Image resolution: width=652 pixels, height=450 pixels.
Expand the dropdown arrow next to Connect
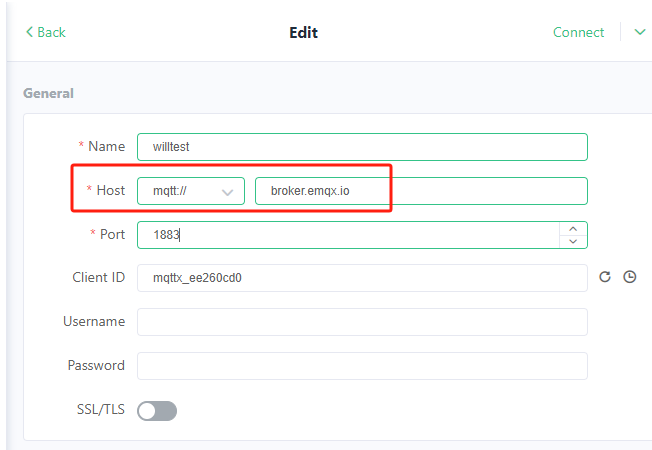pos(640,32)
